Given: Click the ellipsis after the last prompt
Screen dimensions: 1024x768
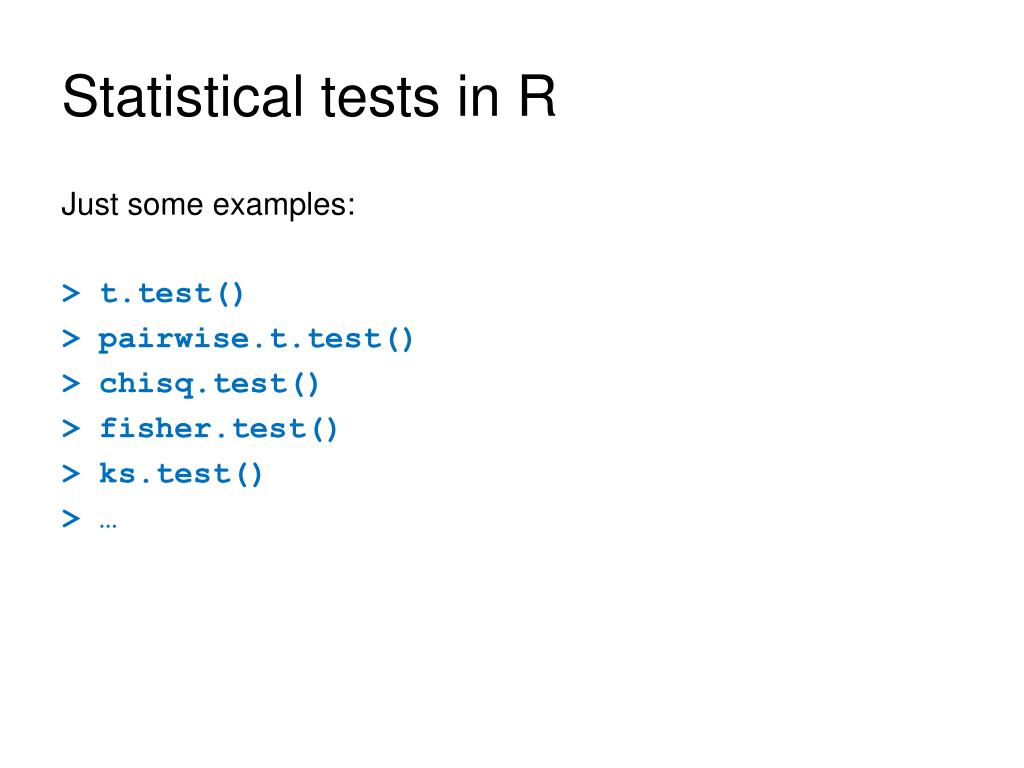Looking at the screenshot, I should (108, 525).
